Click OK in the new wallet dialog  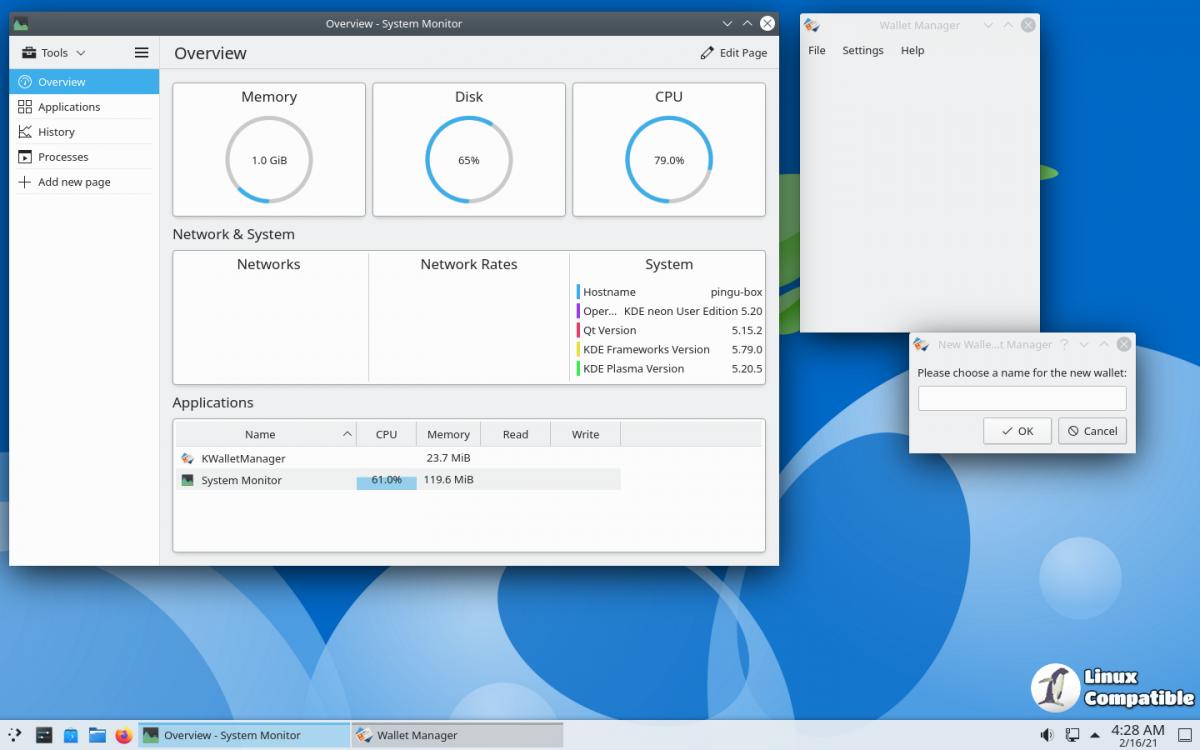[x=1013, y=431]
